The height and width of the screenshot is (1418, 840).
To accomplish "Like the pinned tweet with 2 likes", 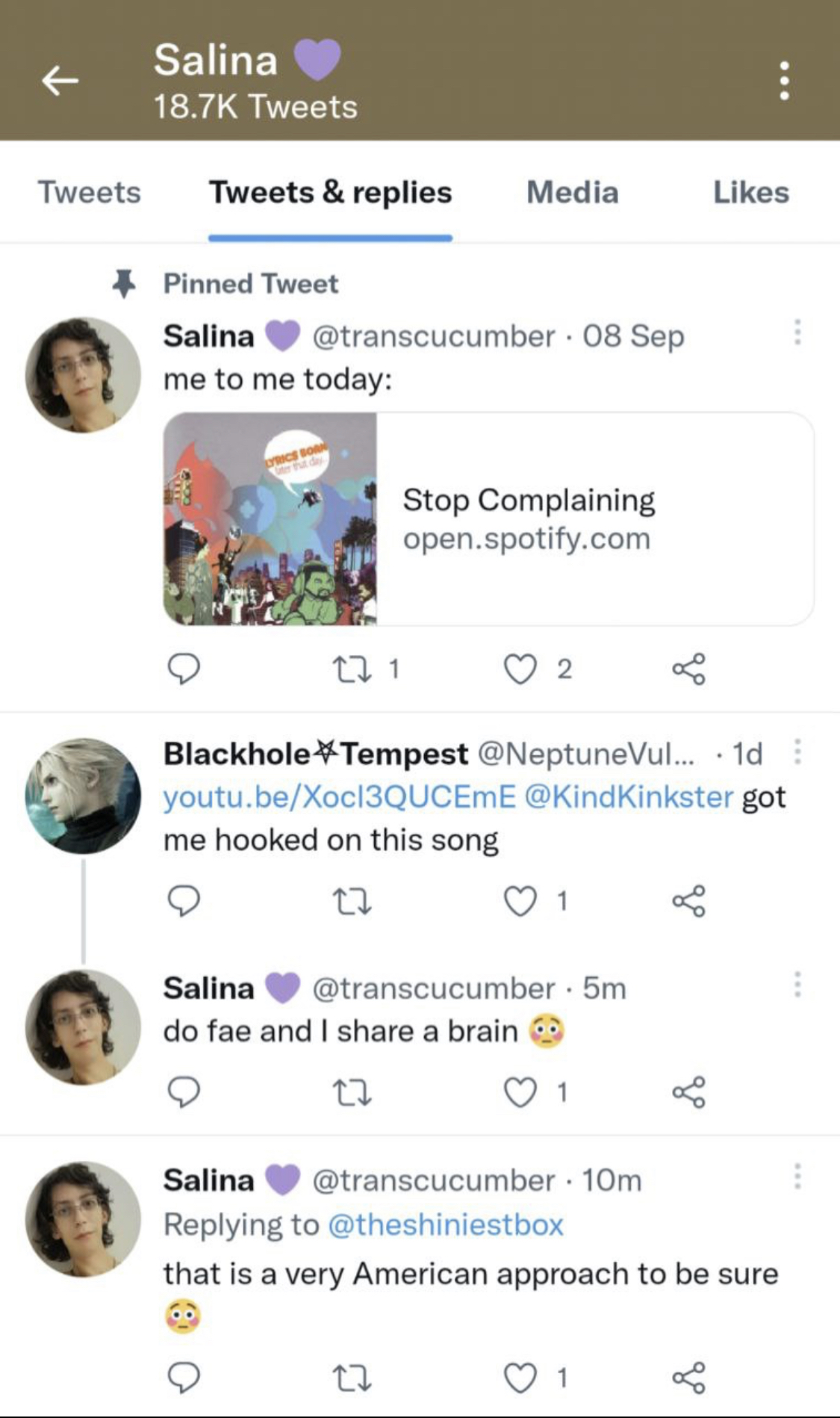I will [520, 669].
